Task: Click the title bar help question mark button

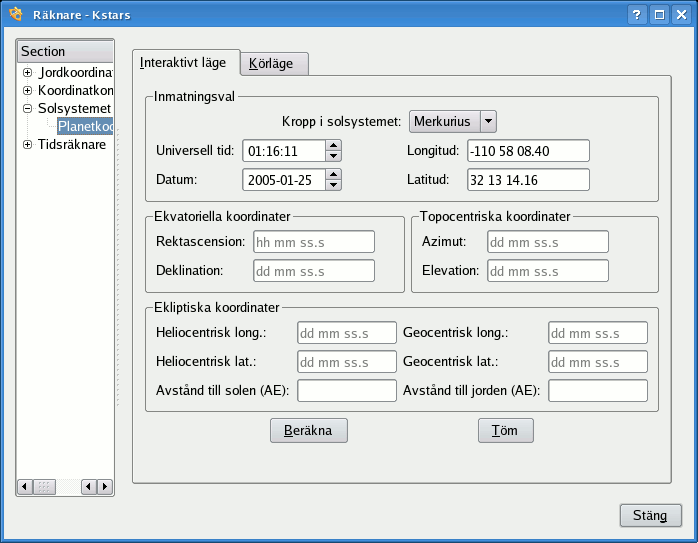Action: pyautogui.click(x=637, y=15)
